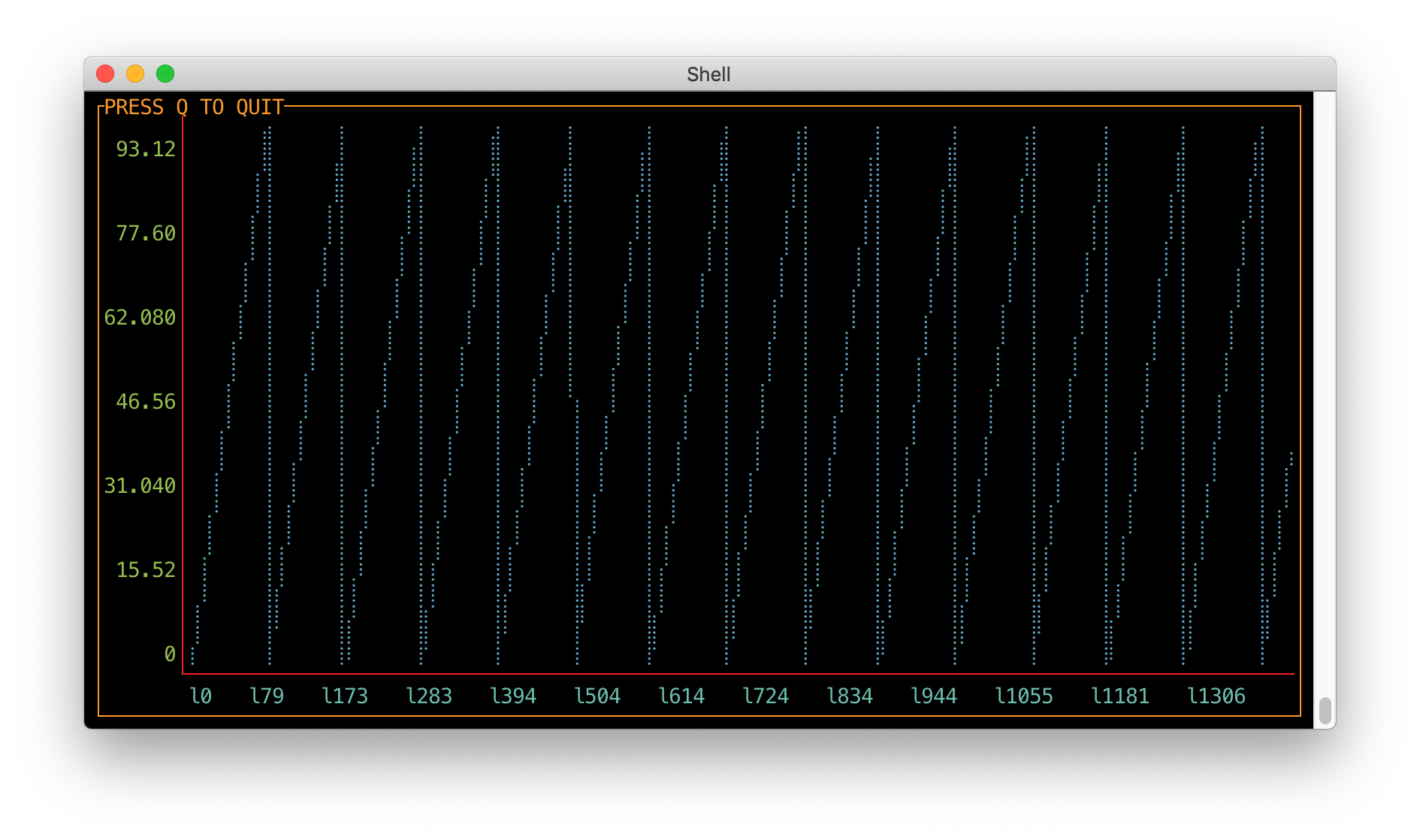Viewport: 1420px width, 840px height.
Task: Select the l0 label on the x-axis
Action: point(201,696)
